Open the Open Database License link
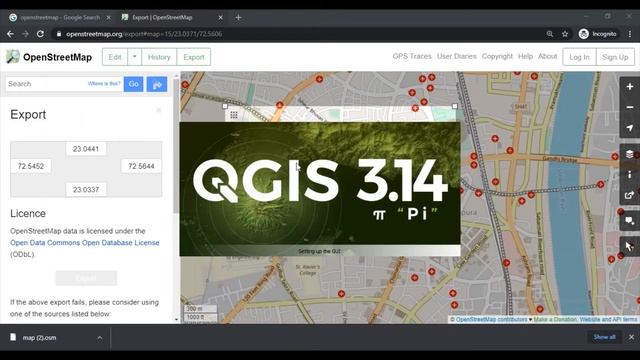The image size is (640, 360). [x=84, y=242]
